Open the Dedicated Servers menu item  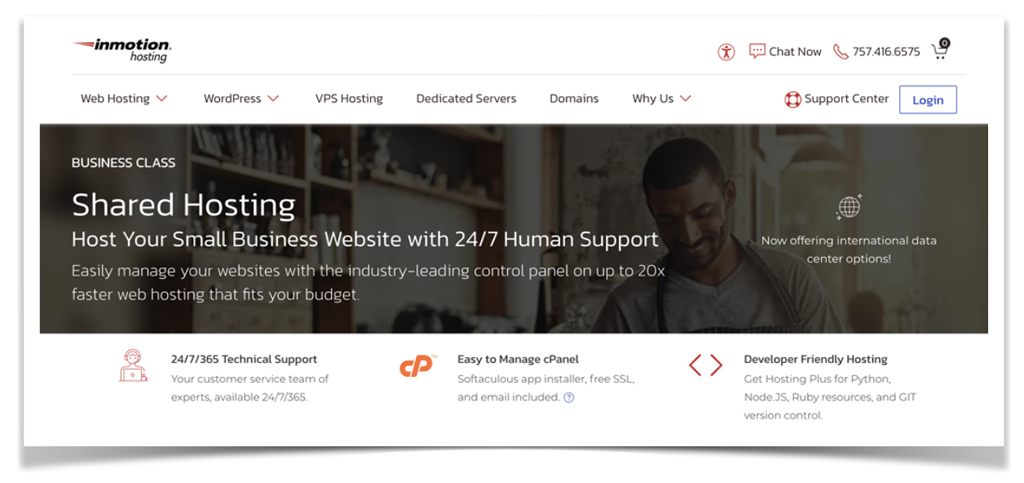[x=466, y=99]
